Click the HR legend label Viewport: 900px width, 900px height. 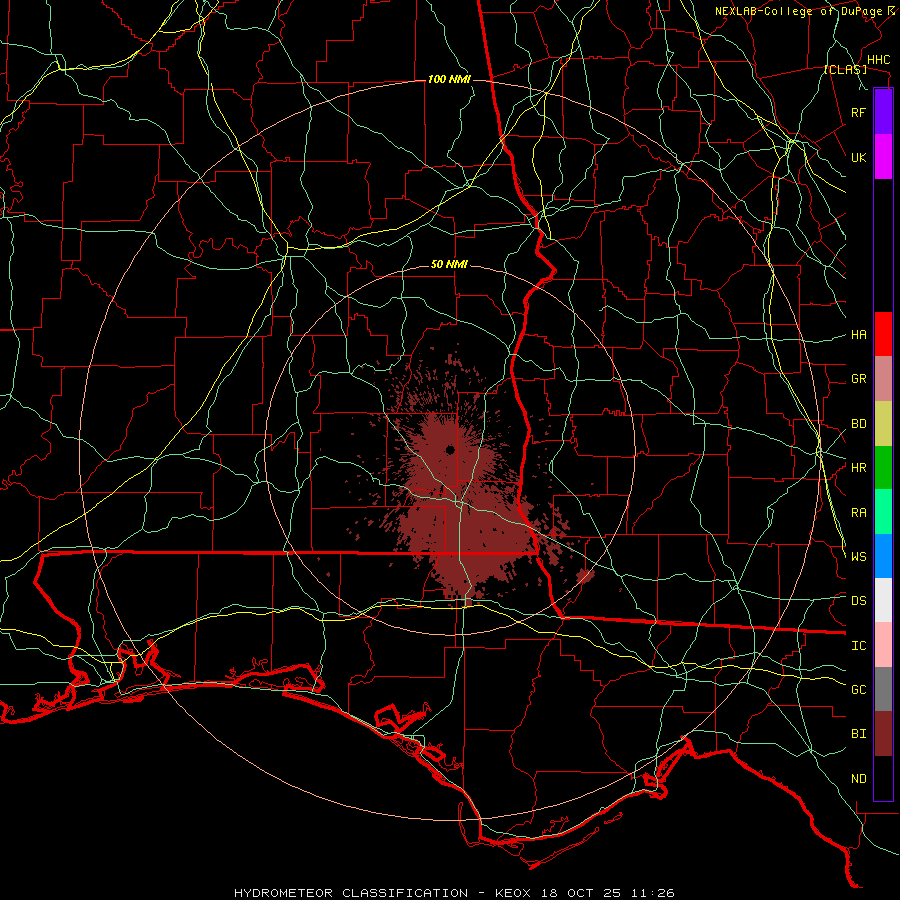(x=858, y=468)
